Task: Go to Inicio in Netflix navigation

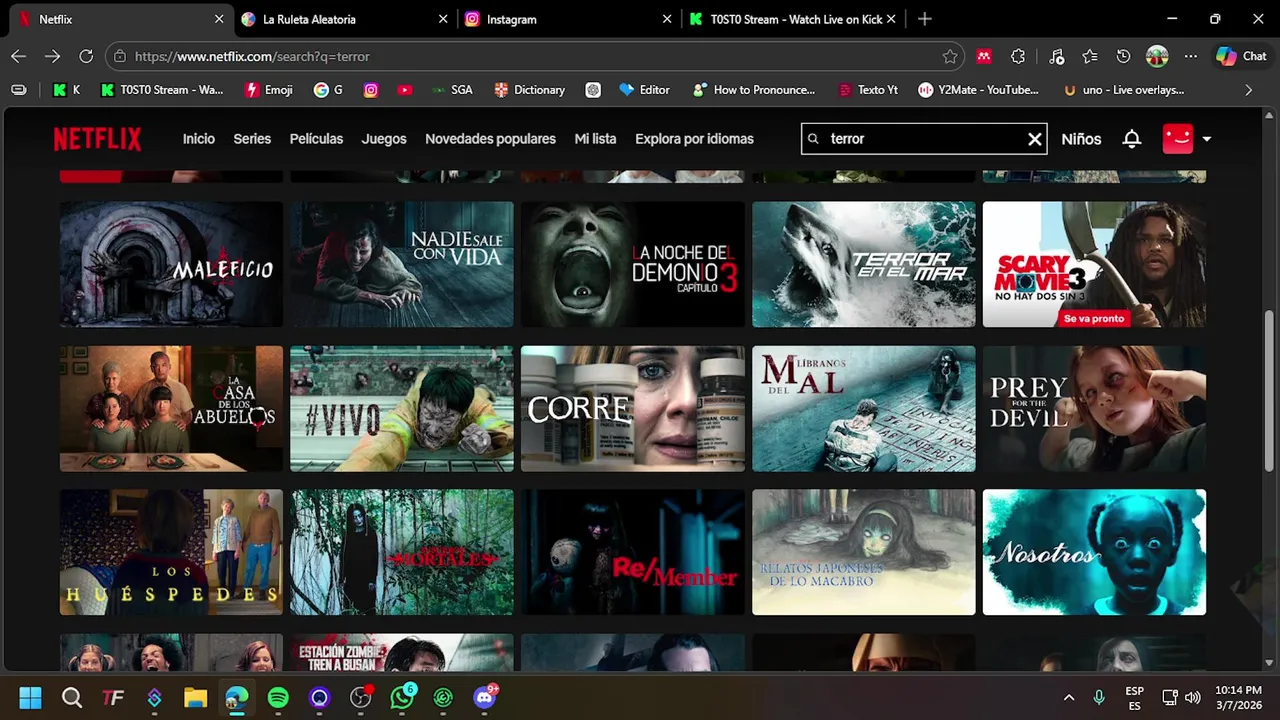Action: click(199, 139)
